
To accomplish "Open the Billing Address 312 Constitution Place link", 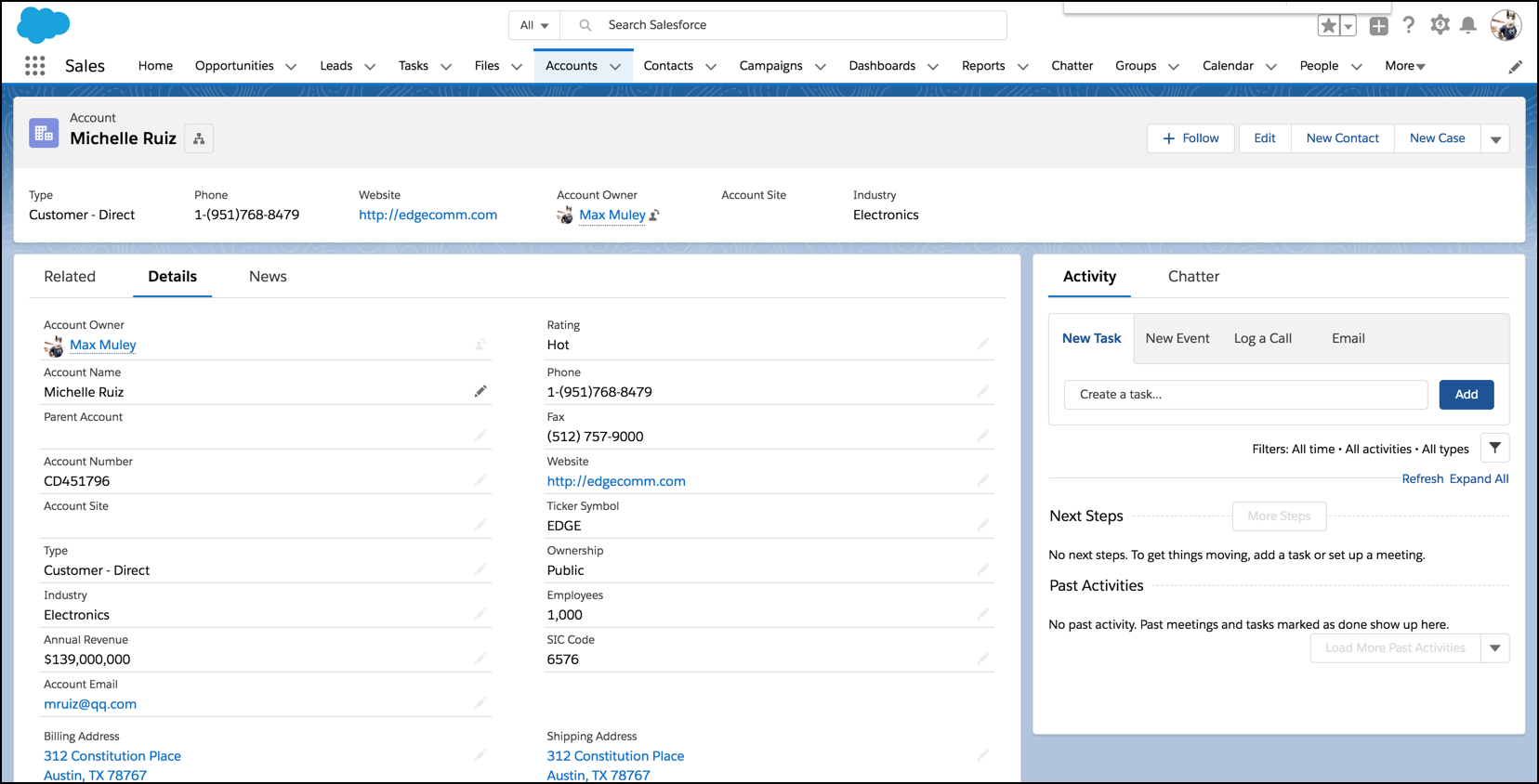I will (x=112, y=756).
